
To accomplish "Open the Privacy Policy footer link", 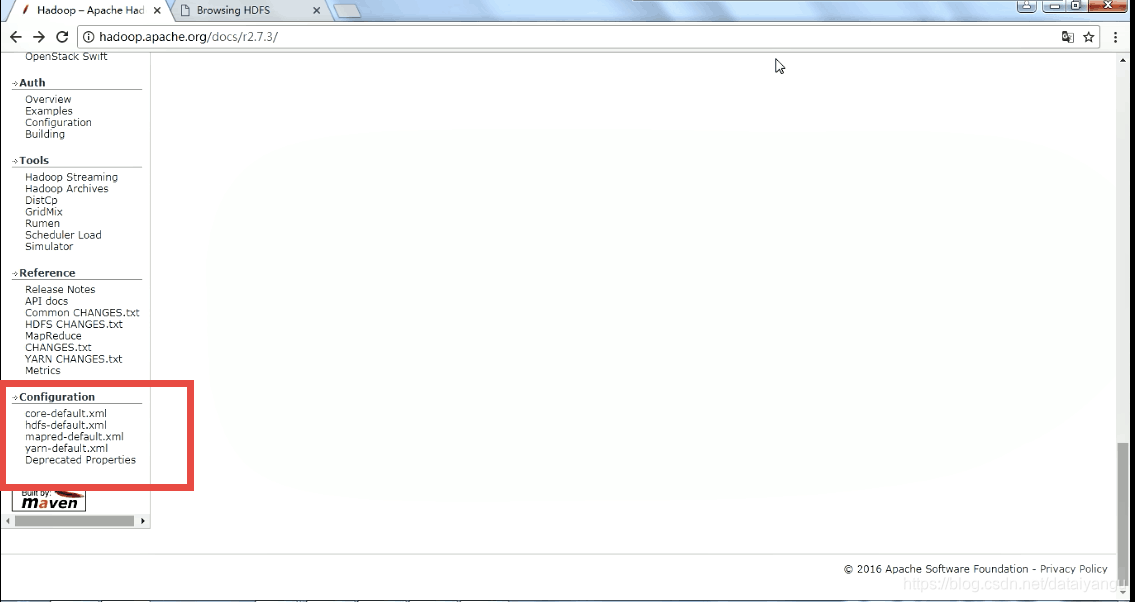I will tap(1073, 569).
